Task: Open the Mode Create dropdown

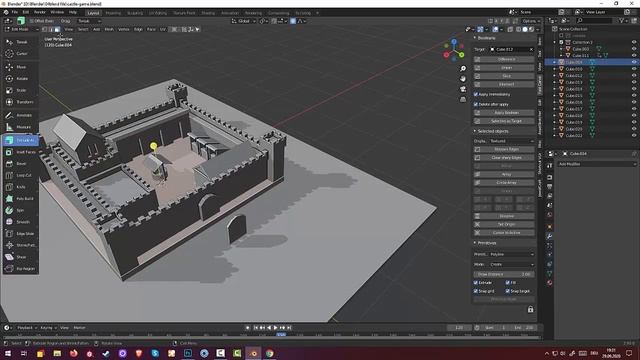Action: point(511,264)
